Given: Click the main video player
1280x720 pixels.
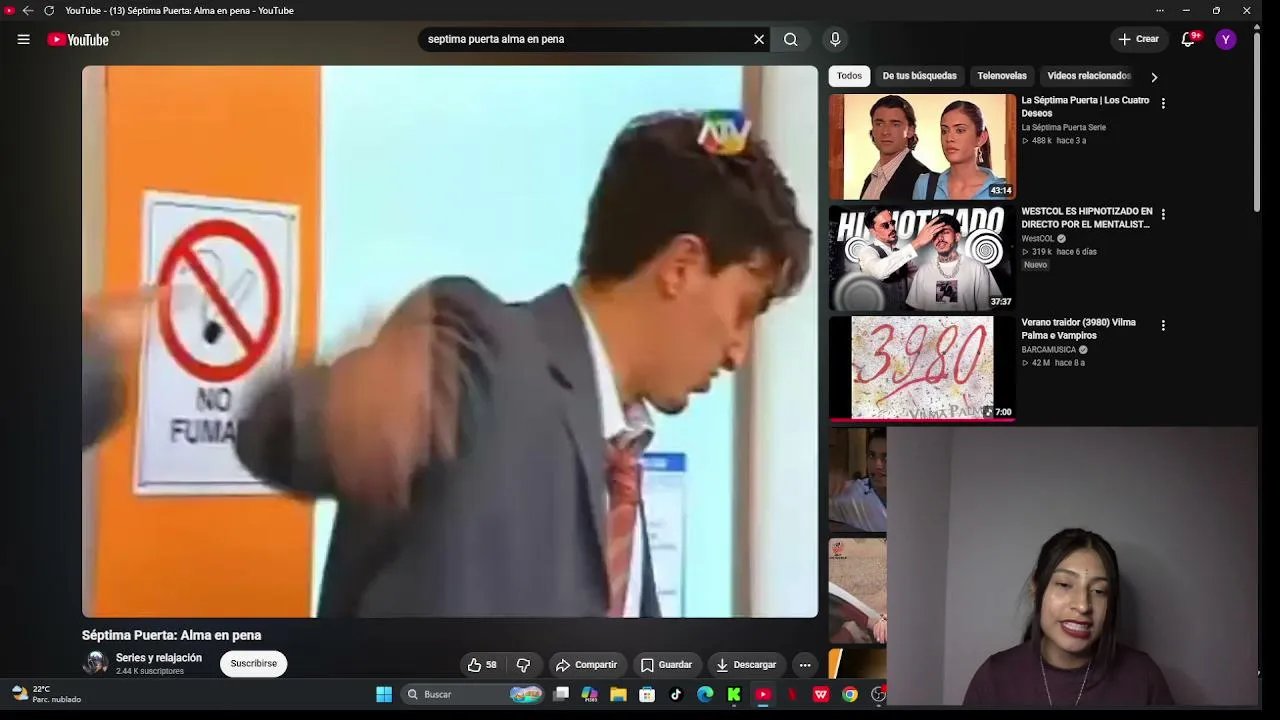Looking at the screenshot, I should 450,342.
